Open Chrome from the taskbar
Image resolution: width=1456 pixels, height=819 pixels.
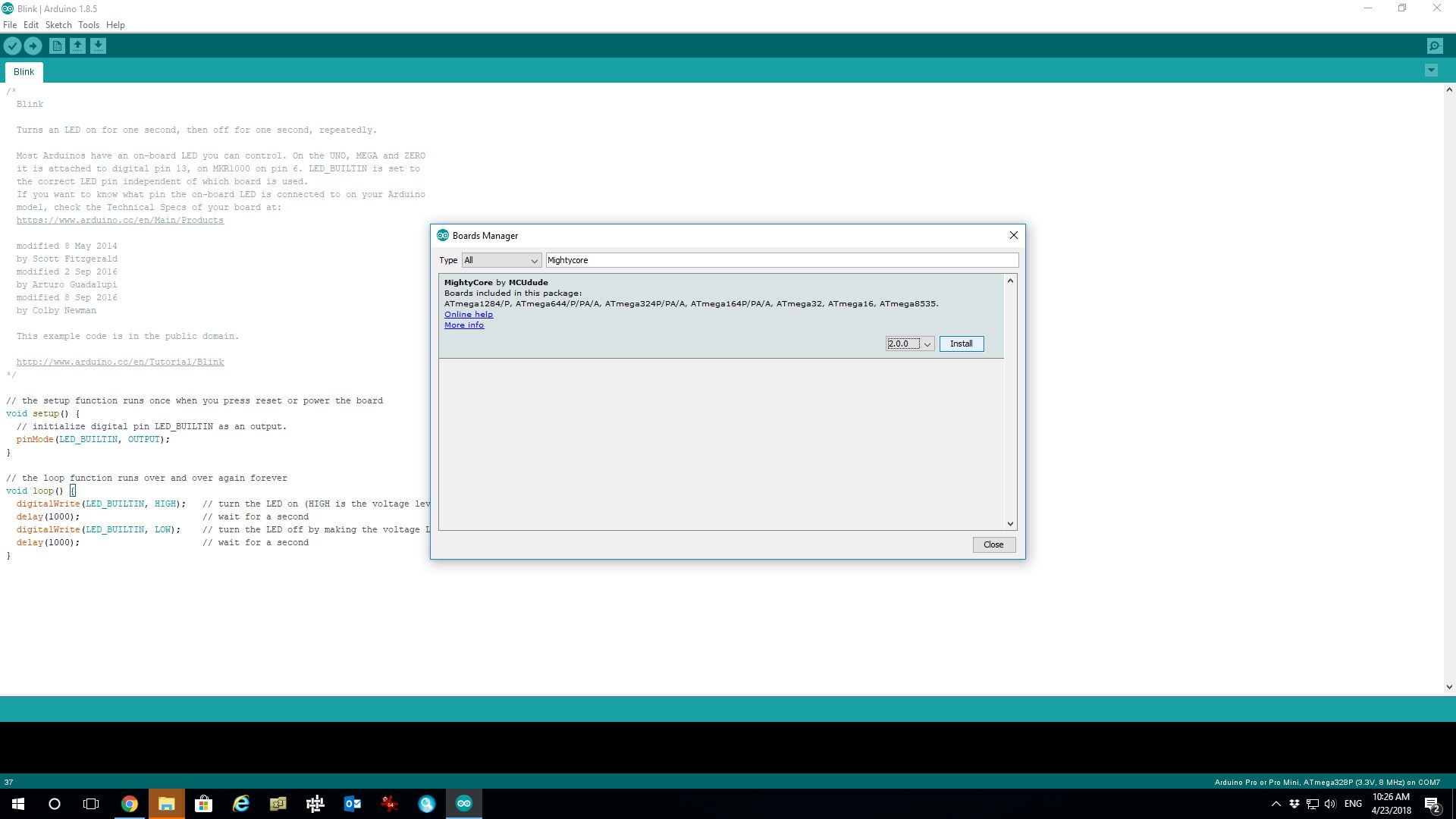tap(130, 804)
